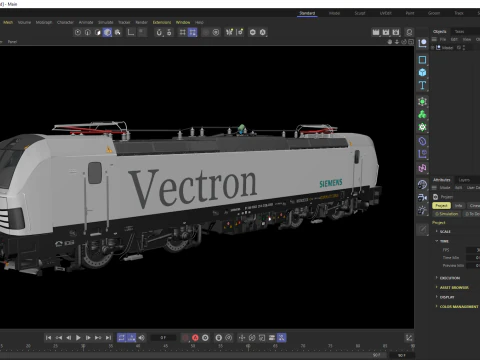Go to next keyframe

coord(98,338)
